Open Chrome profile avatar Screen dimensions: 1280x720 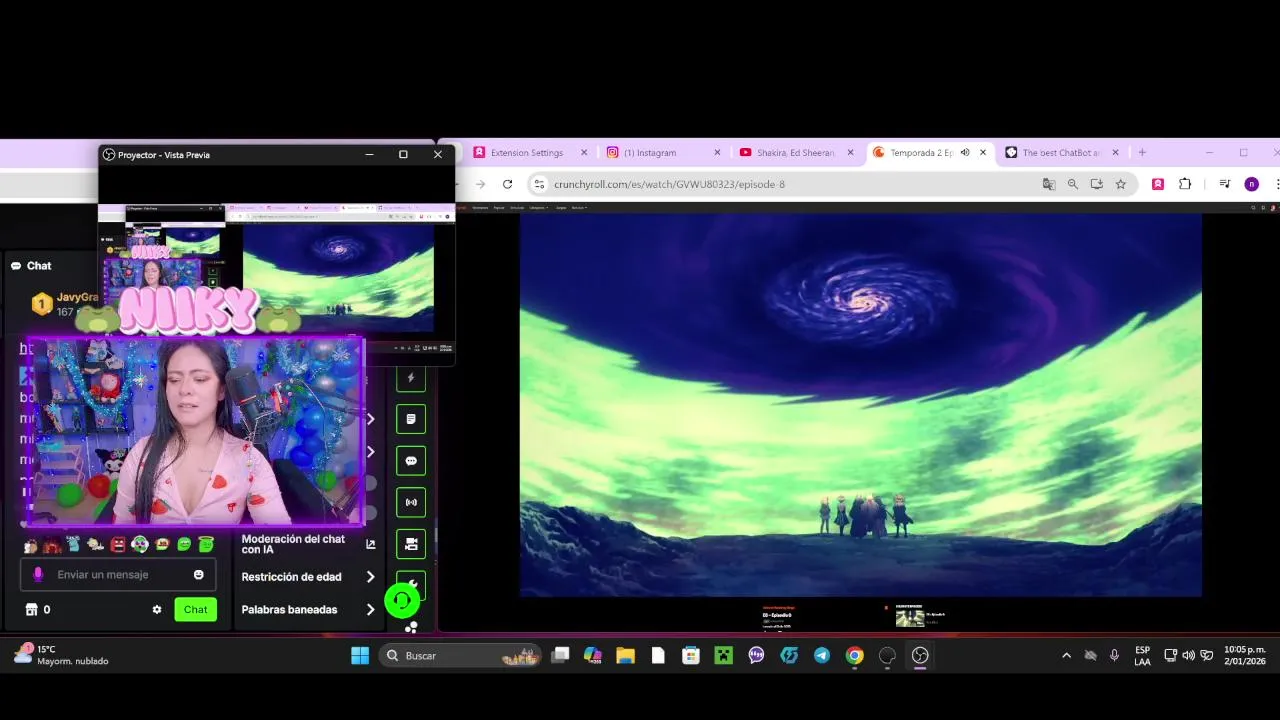(1251, 184)
